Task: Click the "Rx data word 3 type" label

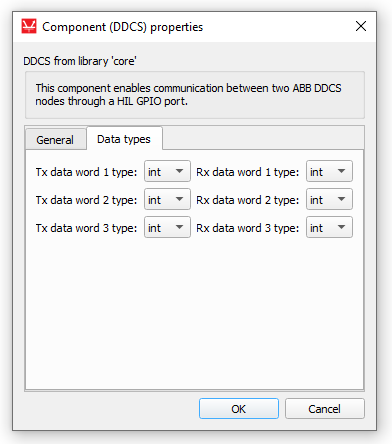Action: point(248,228)
